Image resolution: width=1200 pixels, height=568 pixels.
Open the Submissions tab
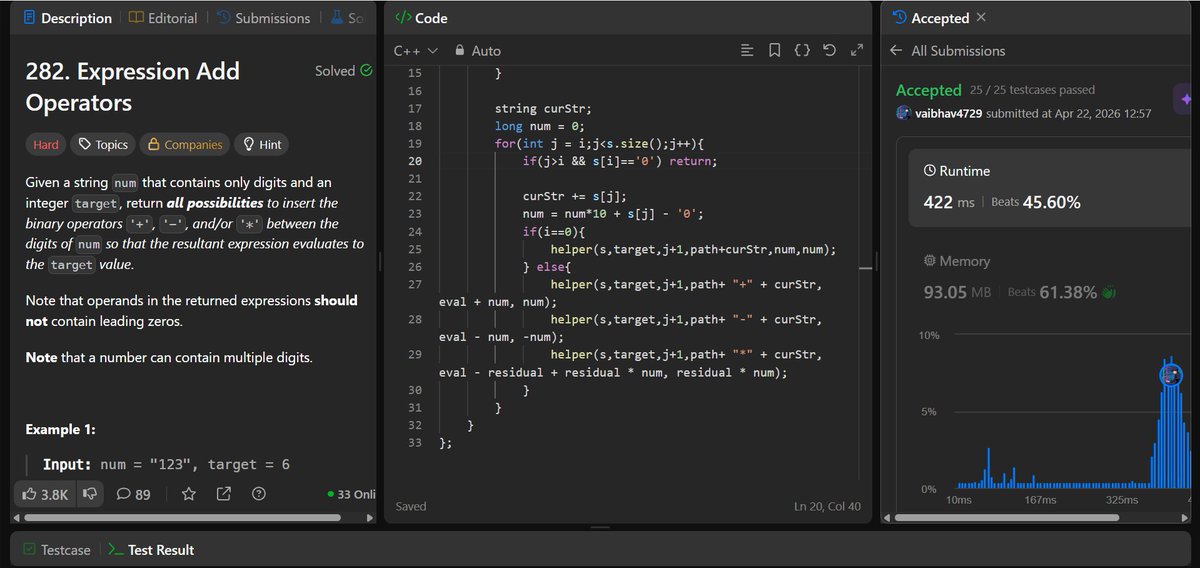pyautogui.click(x=263, y=18)
